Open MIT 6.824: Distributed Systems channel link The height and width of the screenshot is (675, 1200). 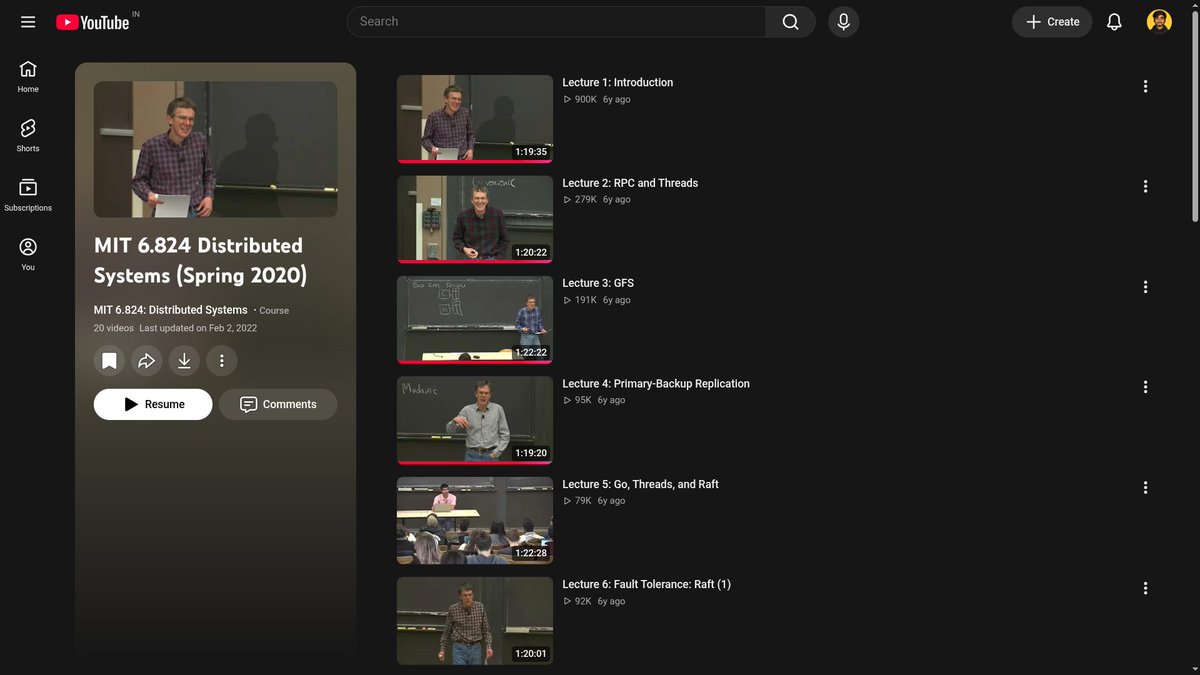pos(170,310)
